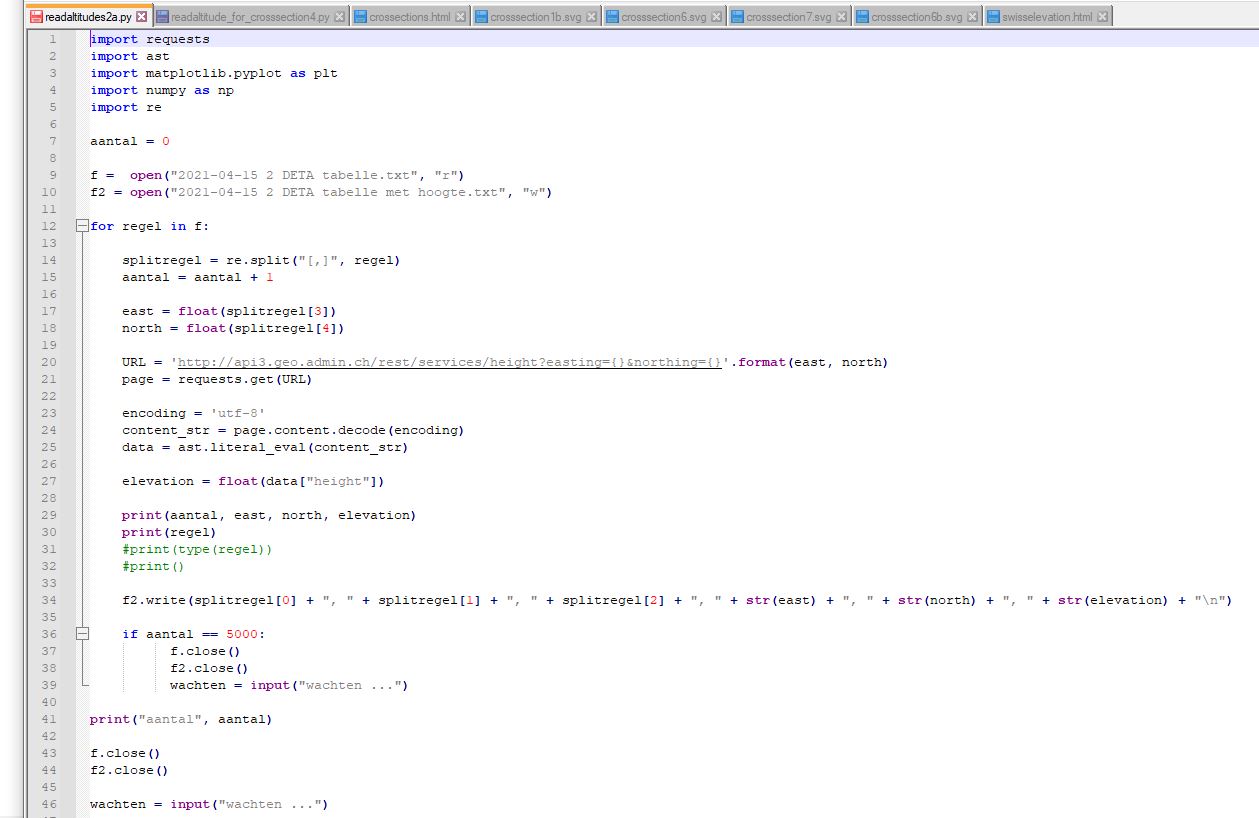Close the readaltitude_for_crosssection4.py tab
1259x818 pixels.
point(340,17)
